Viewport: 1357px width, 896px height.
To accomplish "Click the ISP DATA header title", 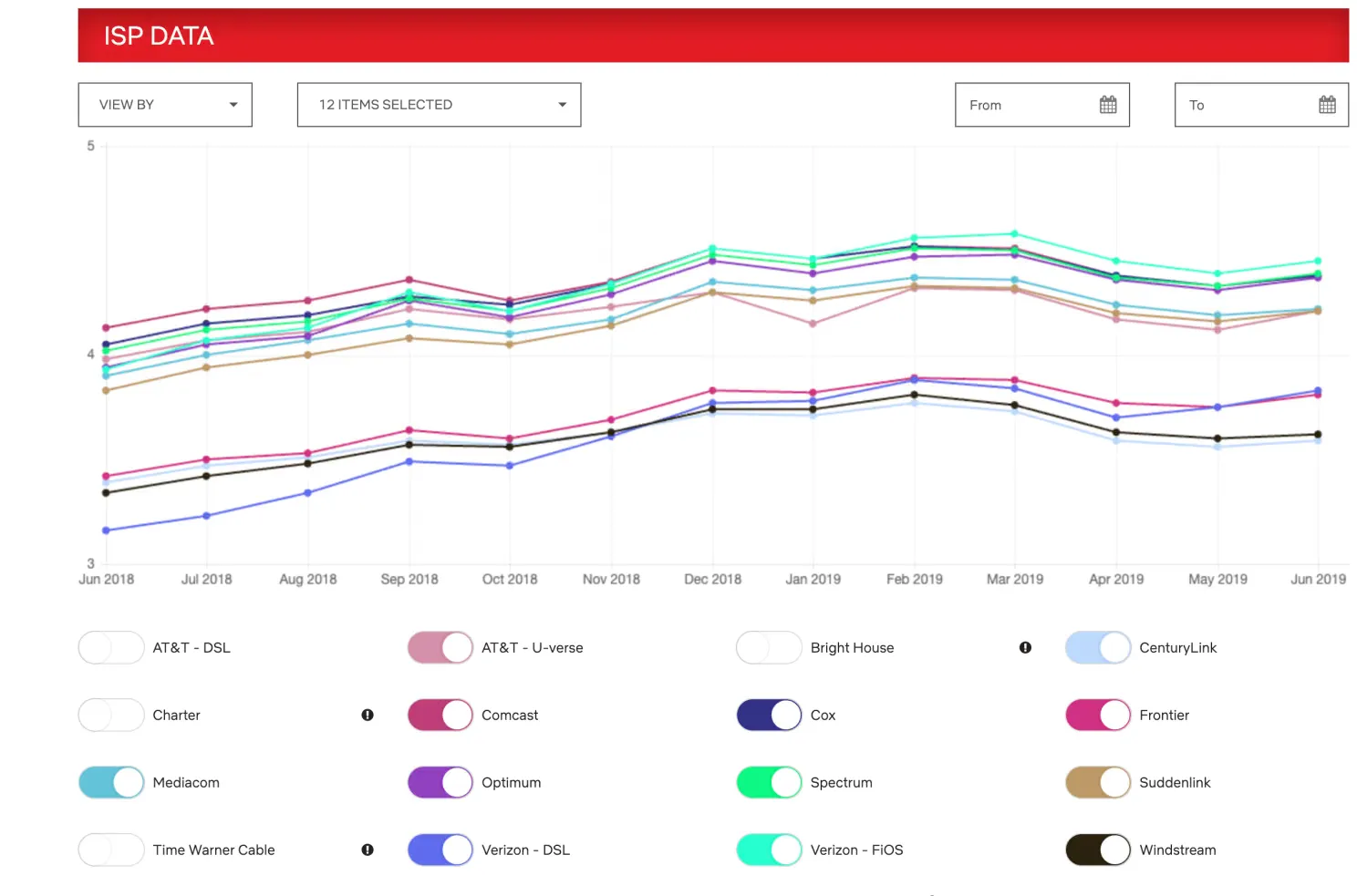I will tap(159, 36).
